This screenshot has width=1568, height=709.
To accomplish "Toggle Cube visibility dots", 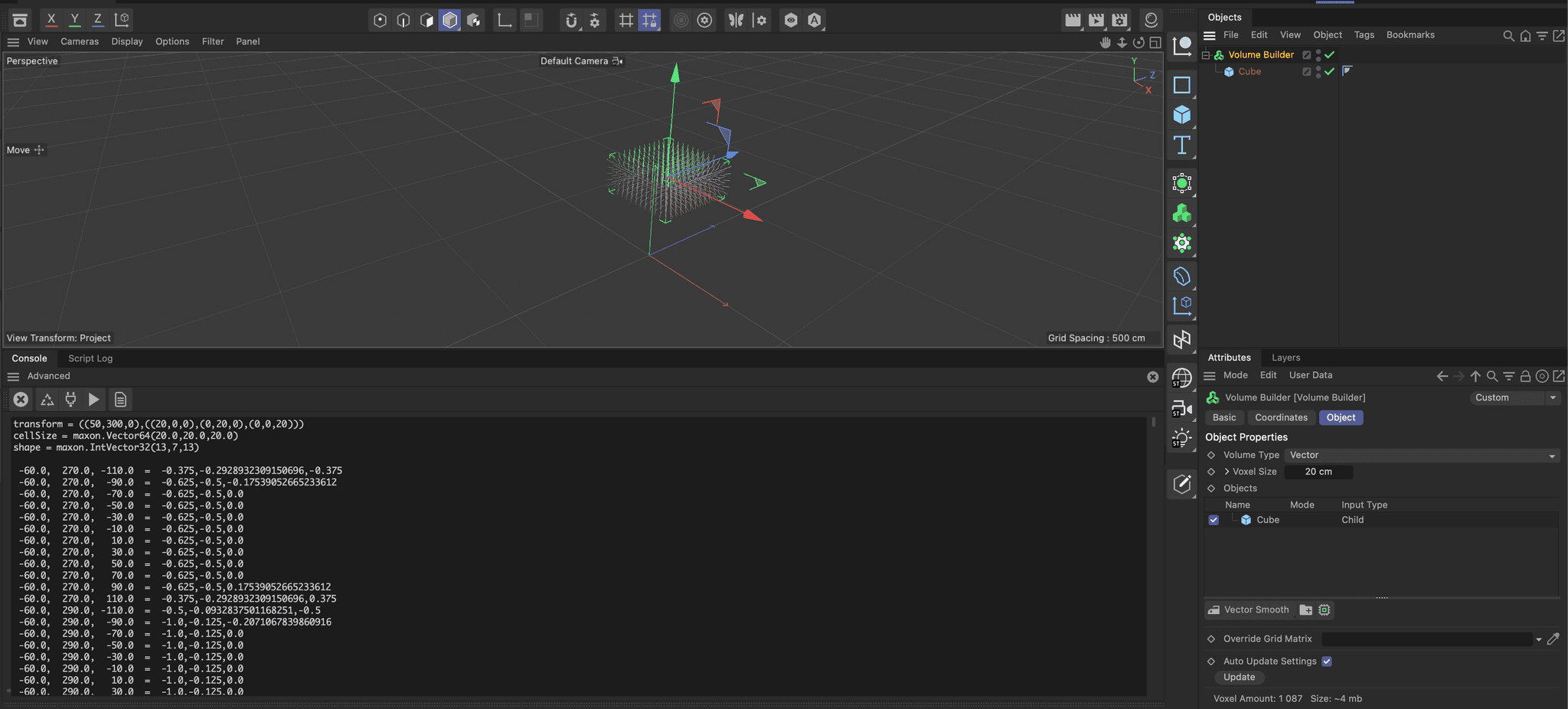I will coord(1318,71).
